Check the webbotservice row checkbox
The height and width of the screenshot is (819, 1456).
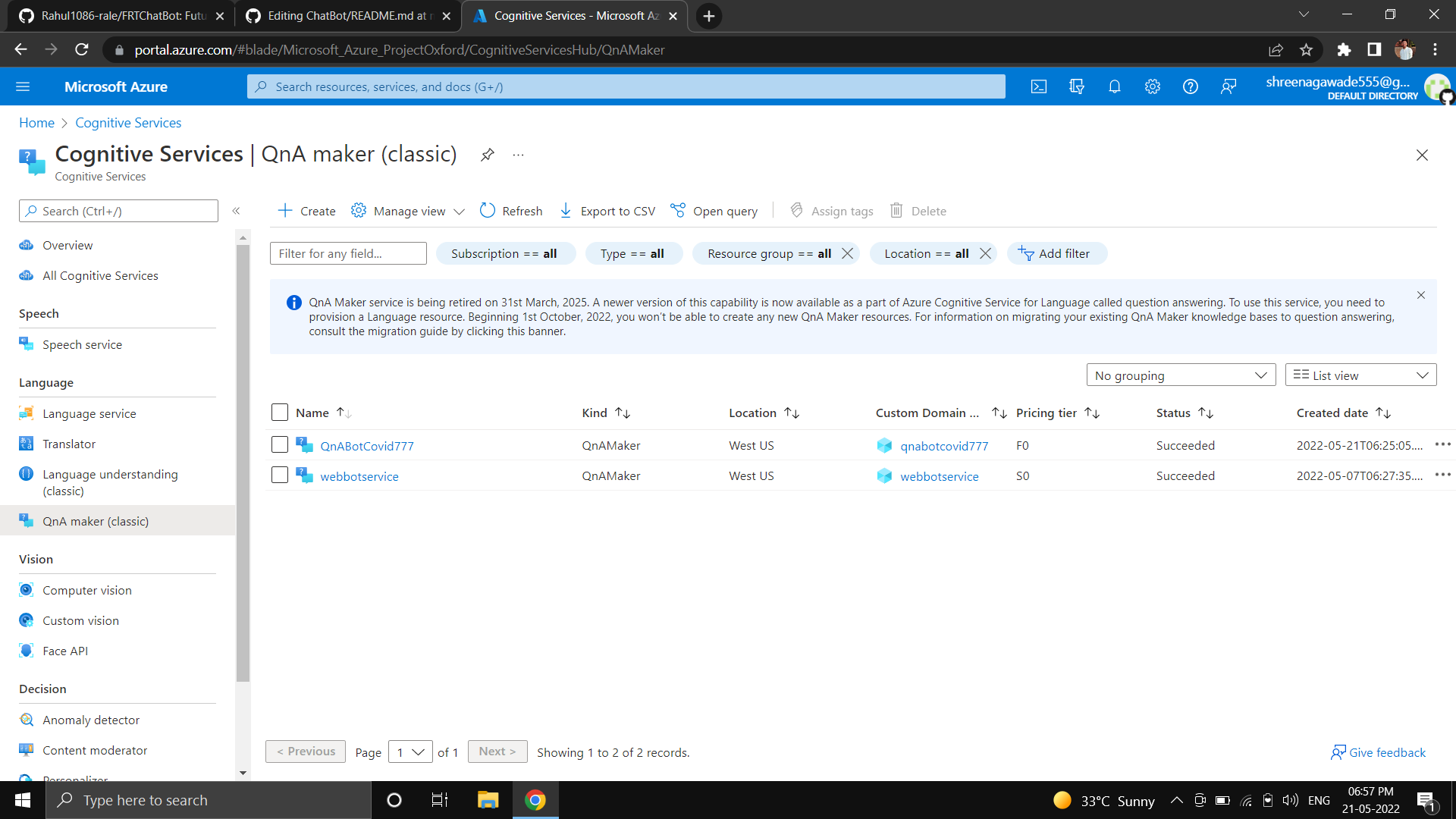click(280, 475)
